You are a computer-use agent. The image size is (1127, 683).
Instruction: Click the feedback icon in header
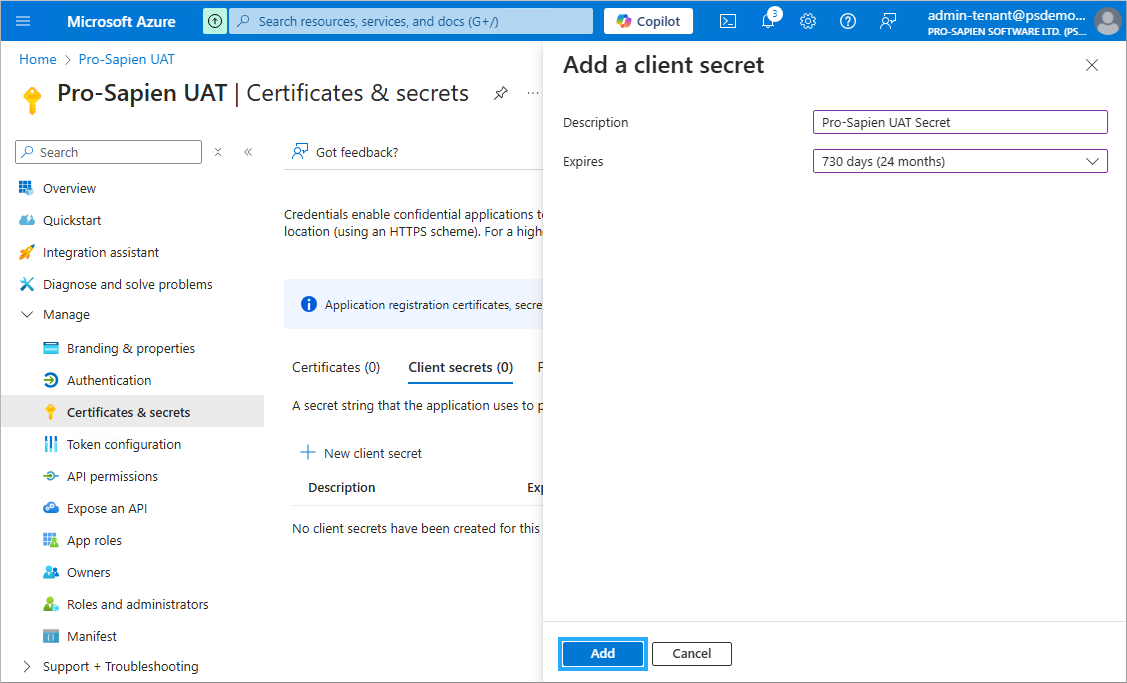click(x=888, y=21)
